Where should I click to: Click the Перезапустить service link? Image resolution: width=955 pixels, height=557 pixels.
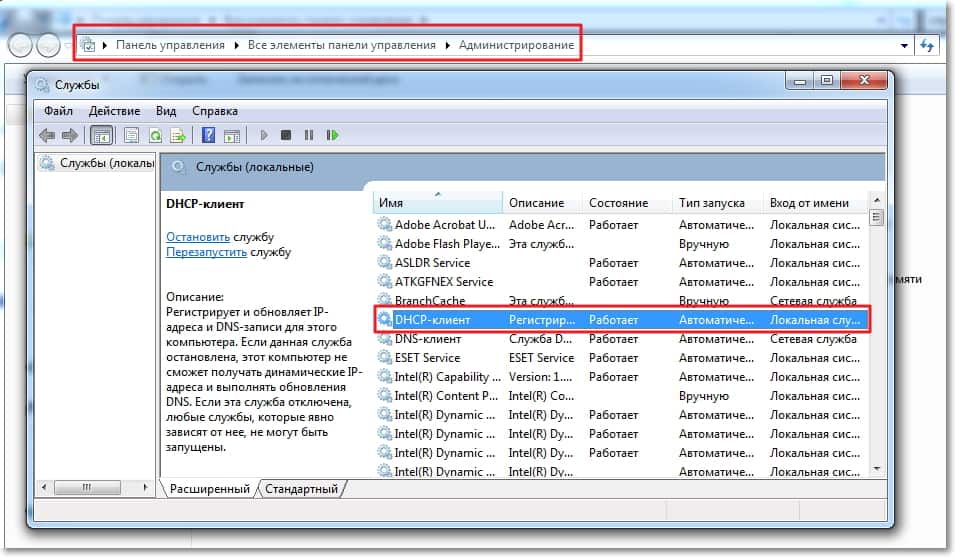click(x=206, y=253)
